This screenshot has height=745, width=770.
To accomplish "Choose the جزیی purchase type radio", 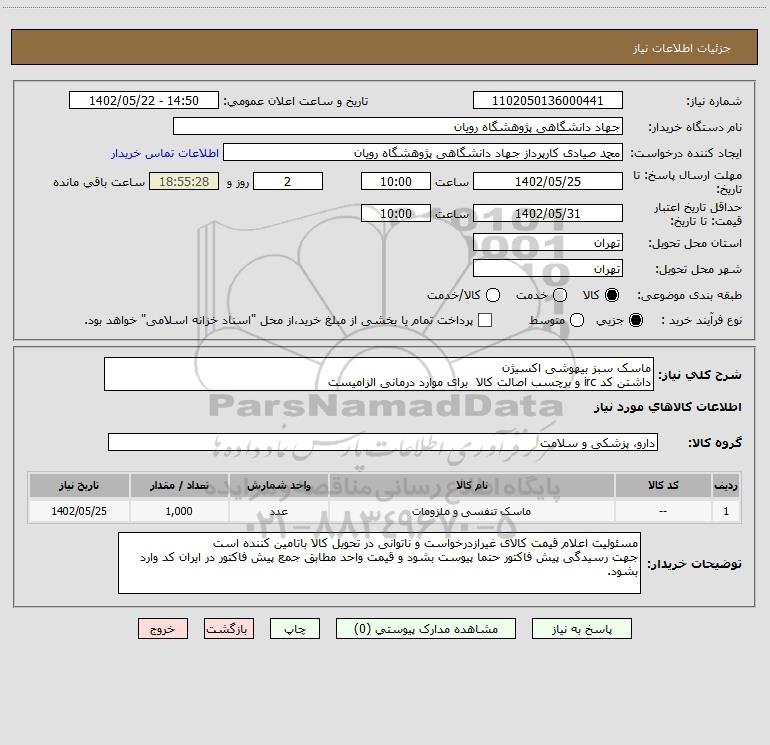I will pos(635,320).
